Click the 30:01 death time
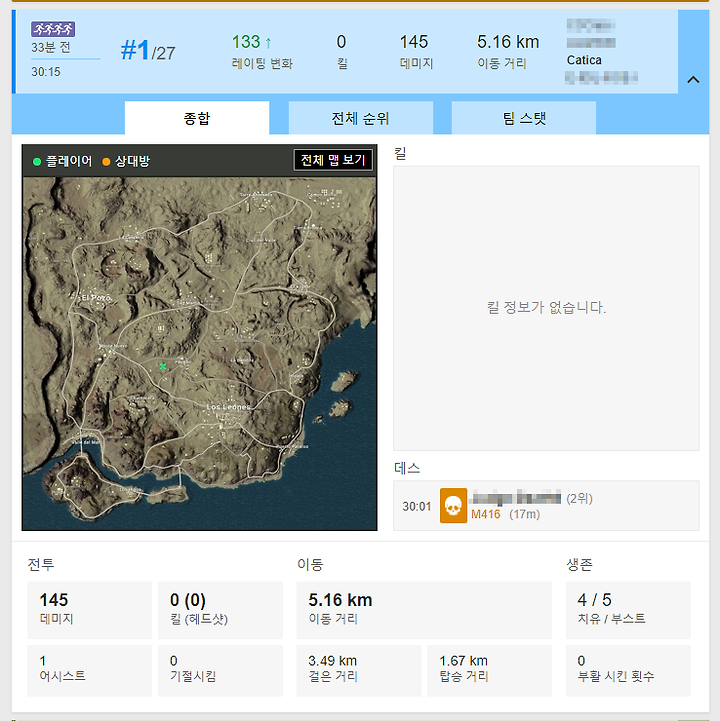Viewport: 720px width, 721px height. coord(417,506)
